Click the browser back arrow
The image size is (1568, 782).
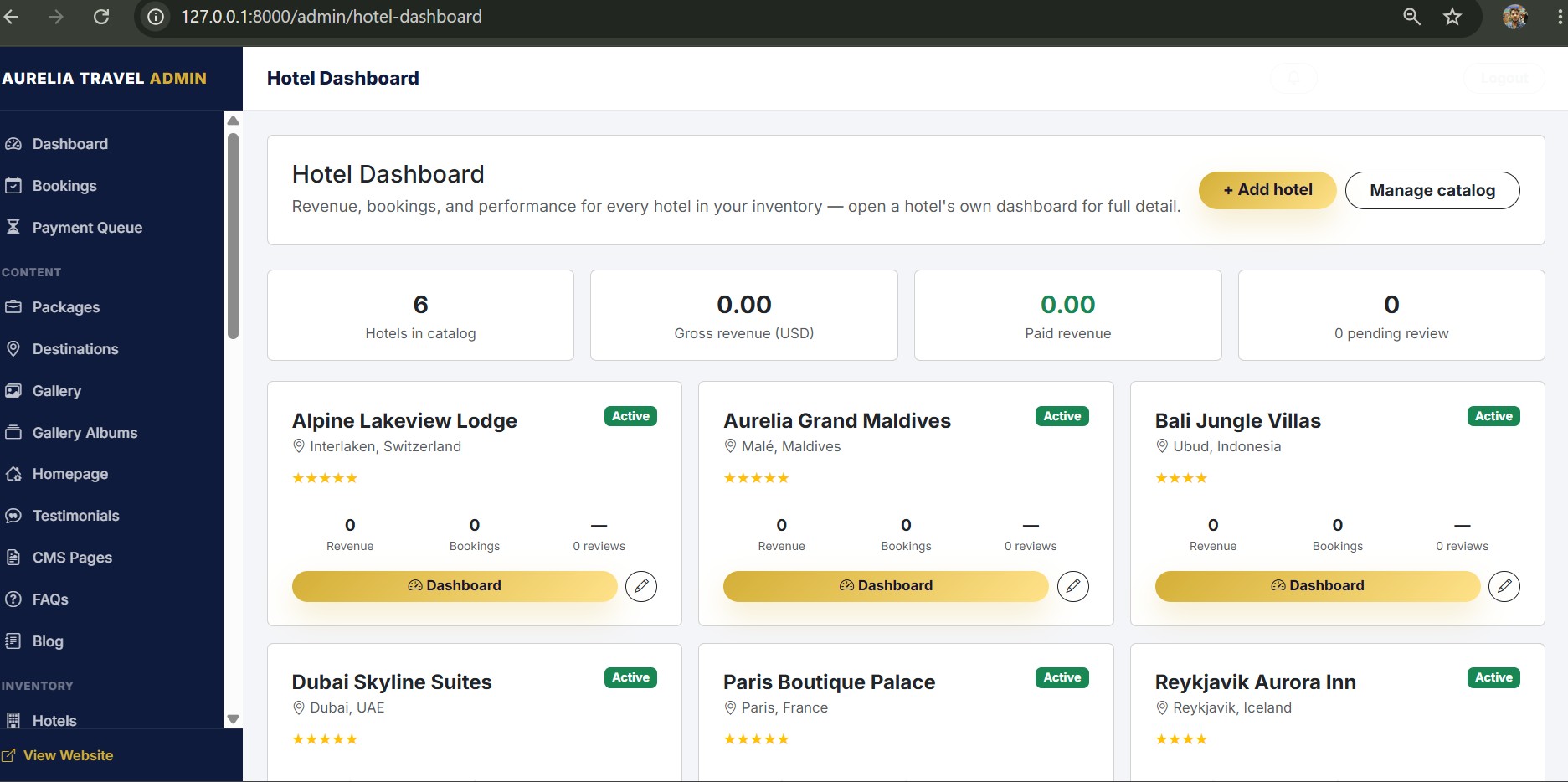pyautogui.click(x=11, y=17)
